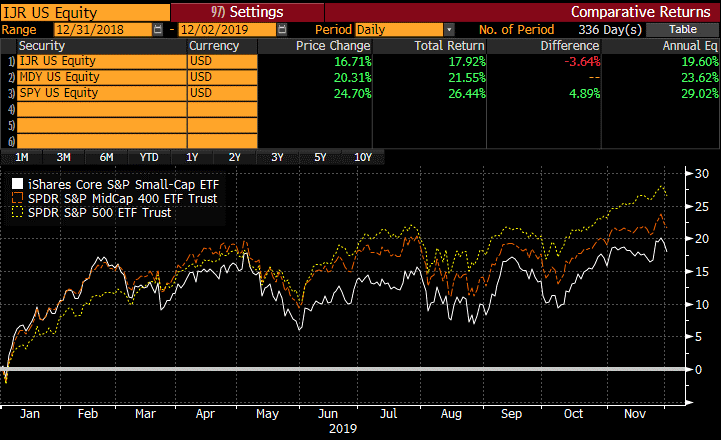Click the Comparative Returns title
721x440 pixels.
click(x=641, y=12)
